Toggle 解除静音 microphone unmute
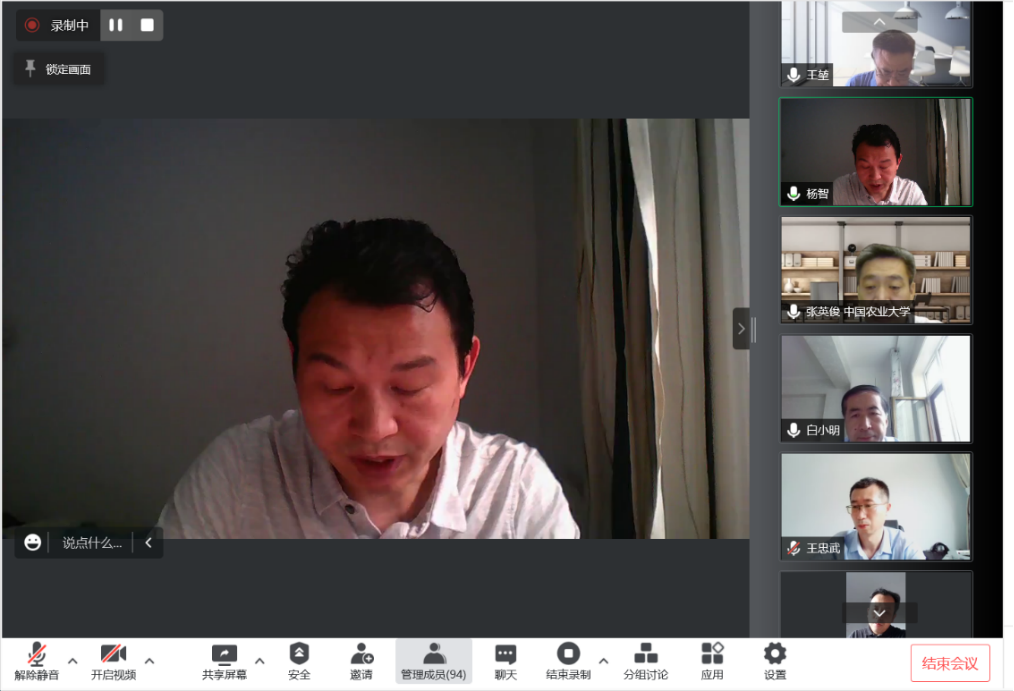 point(37,655)
